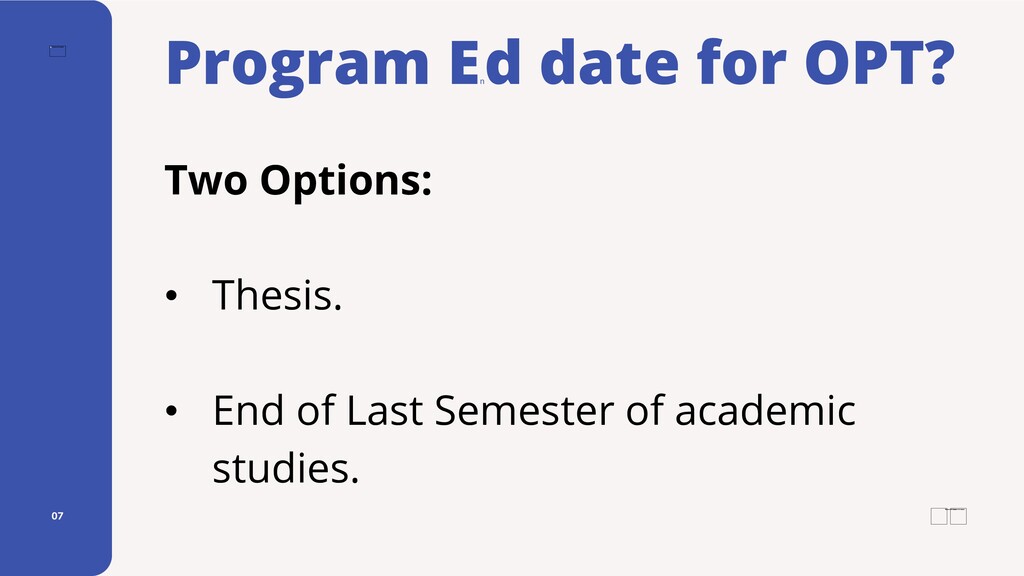
Task: Click the word "Program" in the title
Action: click(297, 64)
